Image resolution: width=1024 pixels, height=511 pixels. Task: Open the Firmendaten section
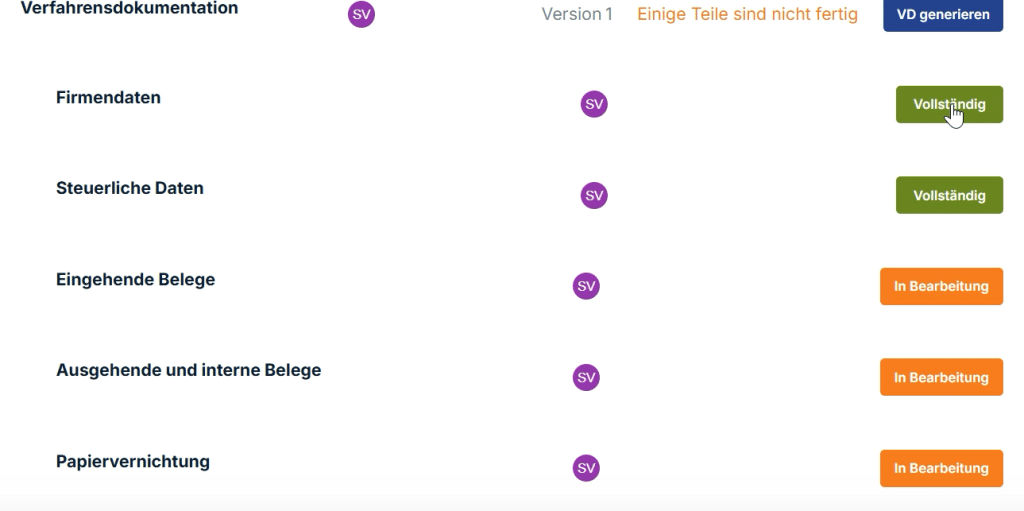coord(108,98)
